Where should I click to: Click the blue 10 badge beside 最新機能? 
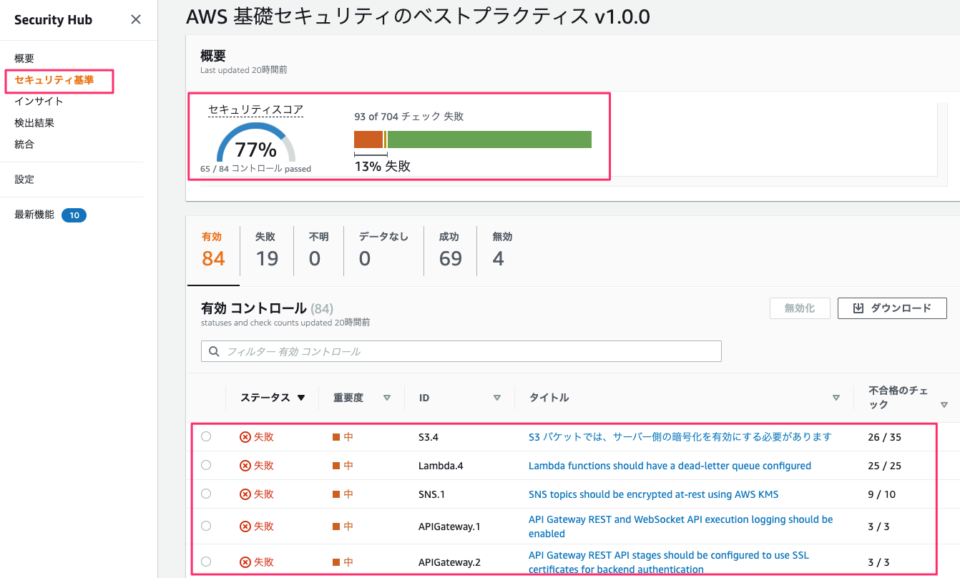pyautogui.click(x=74, y=215)
